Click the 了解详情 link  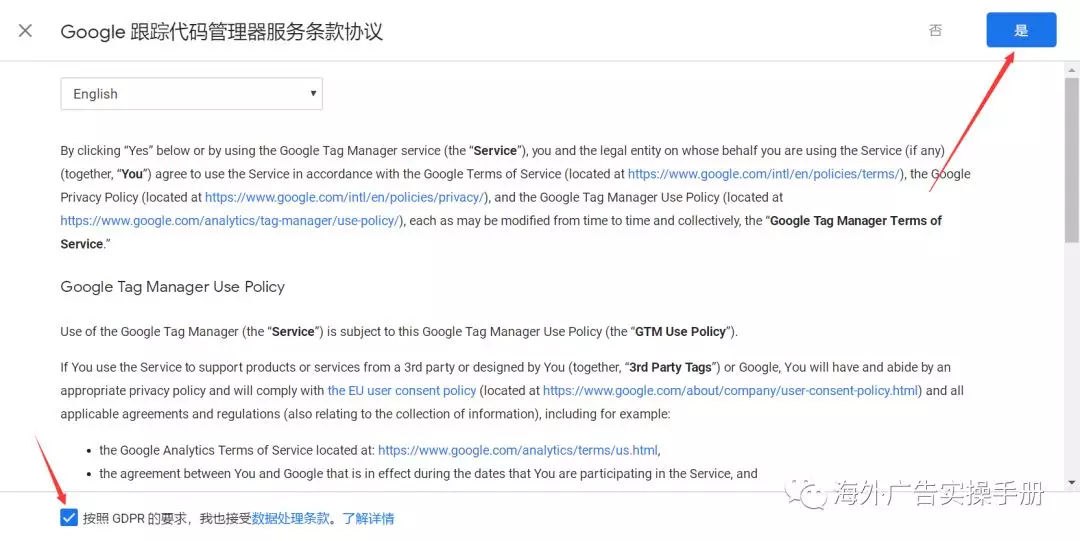(368, 518)
